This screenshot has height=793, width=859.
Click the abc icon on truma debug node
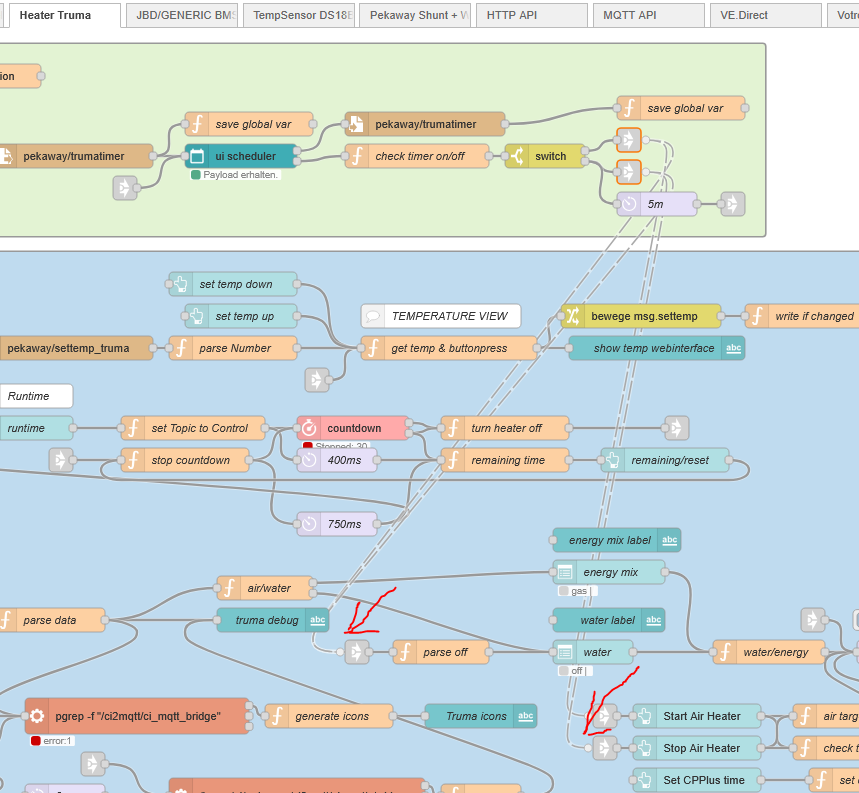pos(317,620)
